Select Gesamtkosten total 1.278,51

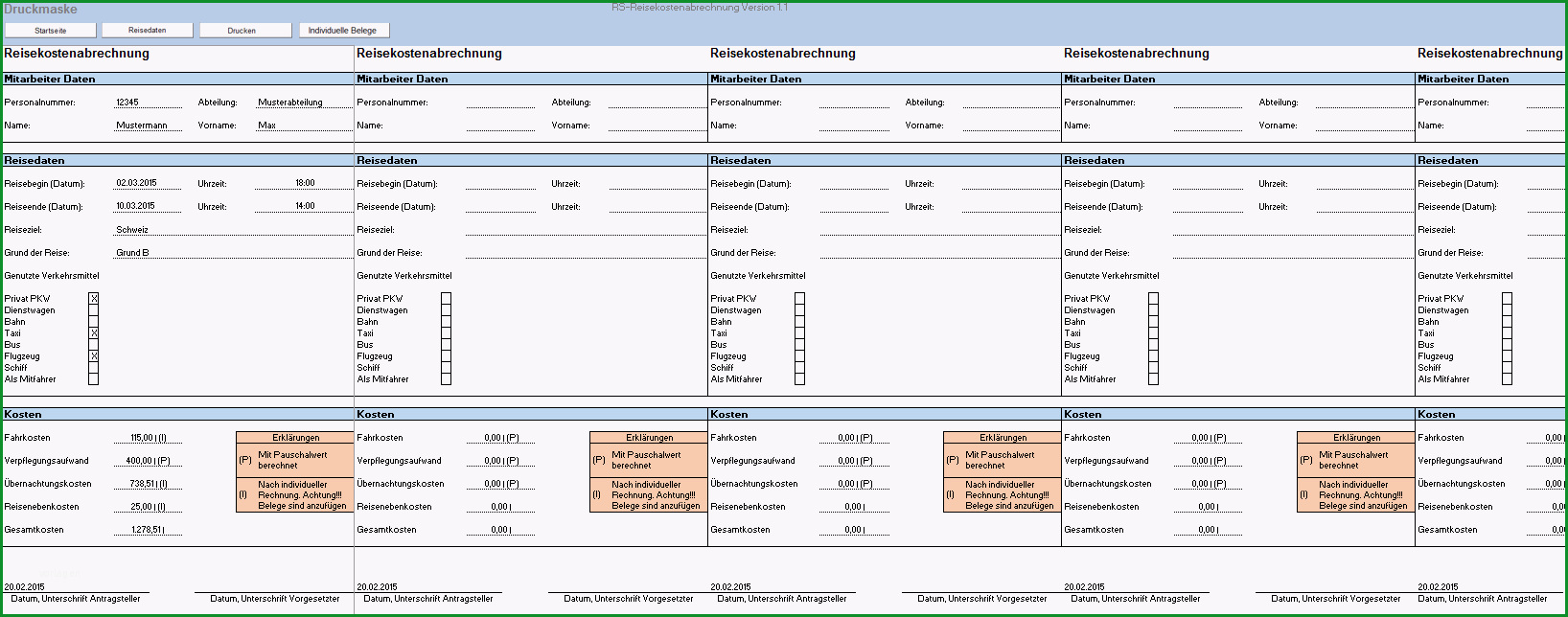coord(148,530)
